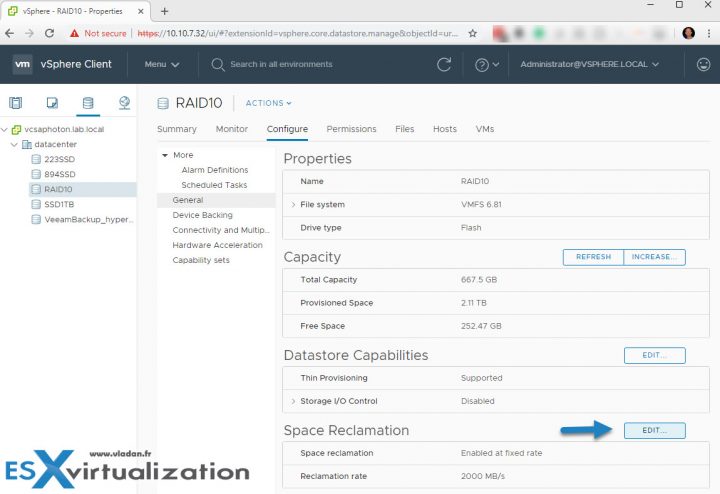Screen dimensions: 720x494
Task: Refresh the vSphere Client with the circular arrow
Action: [x=444, y=64]
